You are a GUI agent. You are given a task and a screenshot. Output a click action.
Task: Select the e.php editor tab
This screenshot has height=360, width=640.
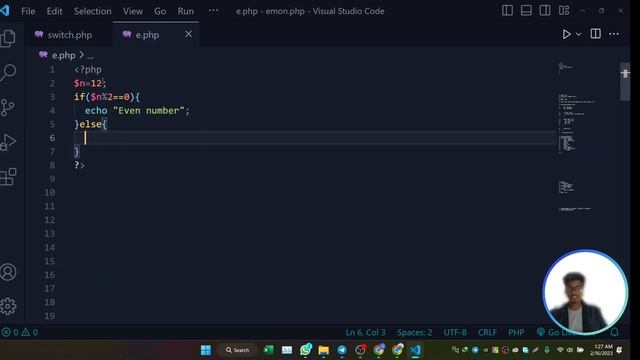pos(147,35)
